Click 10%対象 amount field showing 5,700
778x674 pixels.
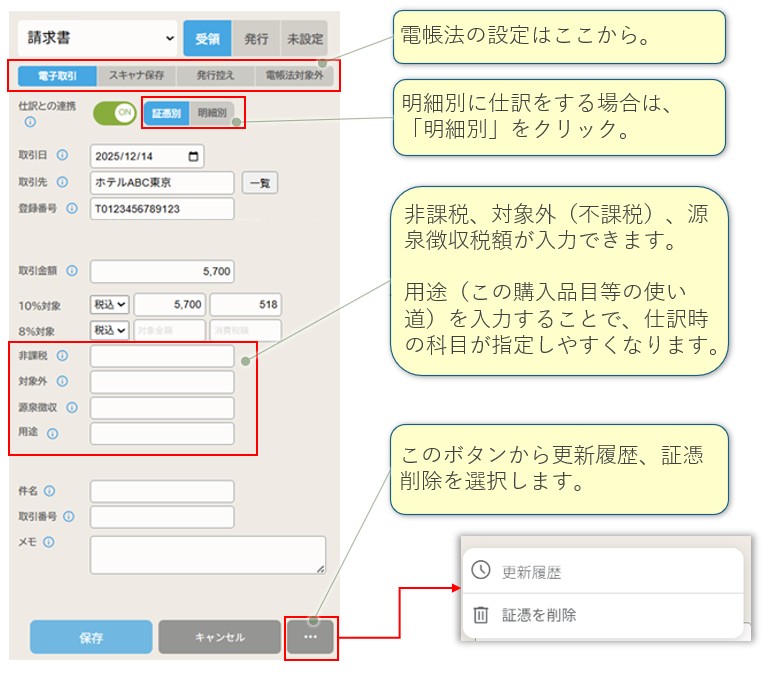pyautogui.click(x=169, y=304)
